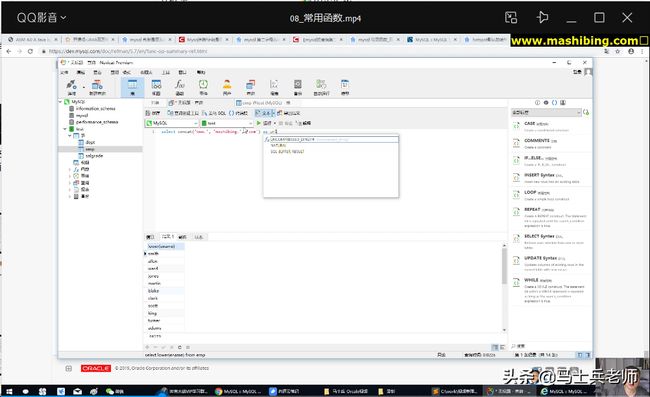This screenshot has height=397, width=650.
Task: Select SQL_BUFFER_RESULT autocomplete suggestion
Action: [287, 152]
